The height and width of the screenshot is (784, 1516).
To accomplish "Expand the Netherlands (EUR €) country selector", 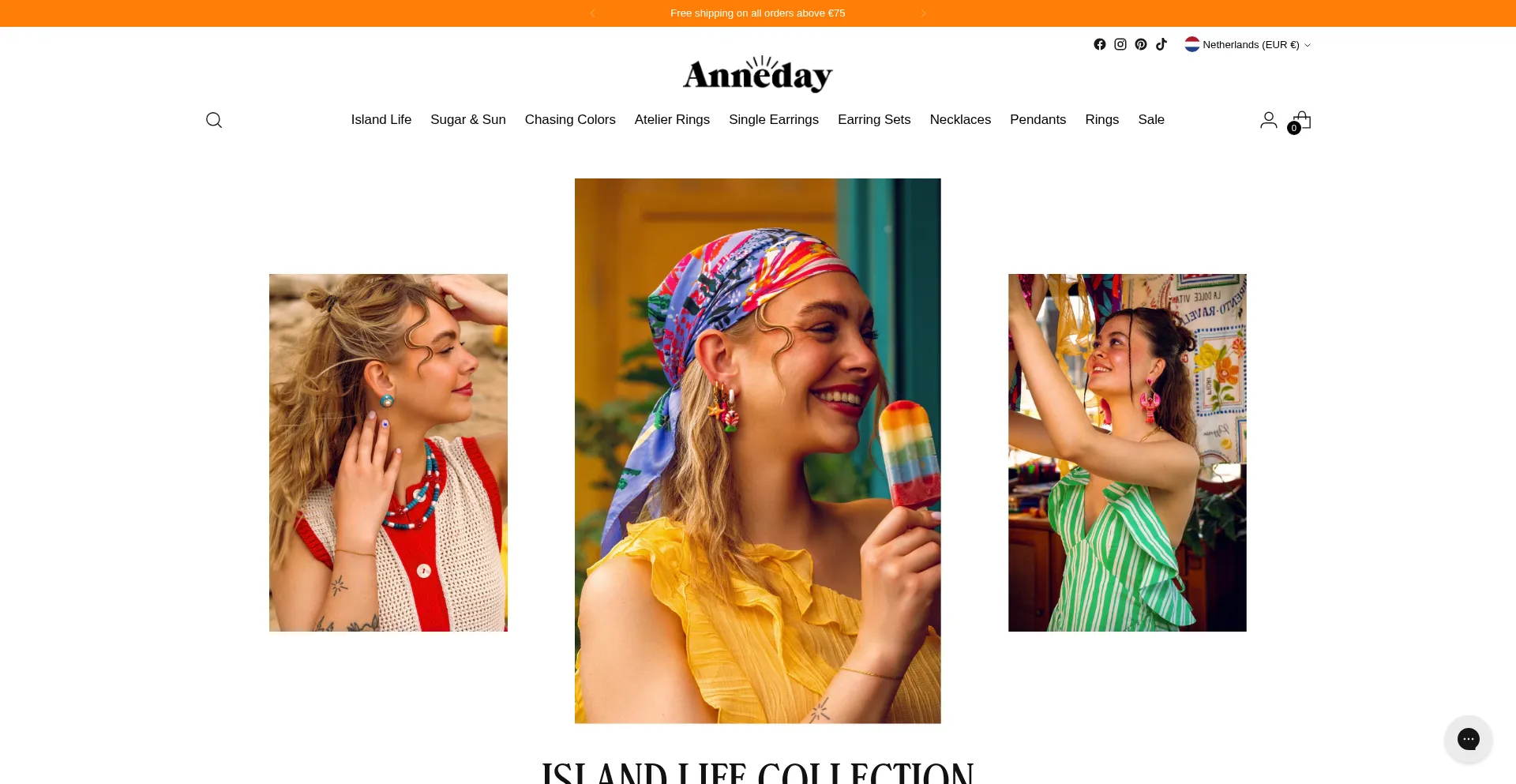I will click(x=1248, y=44).
